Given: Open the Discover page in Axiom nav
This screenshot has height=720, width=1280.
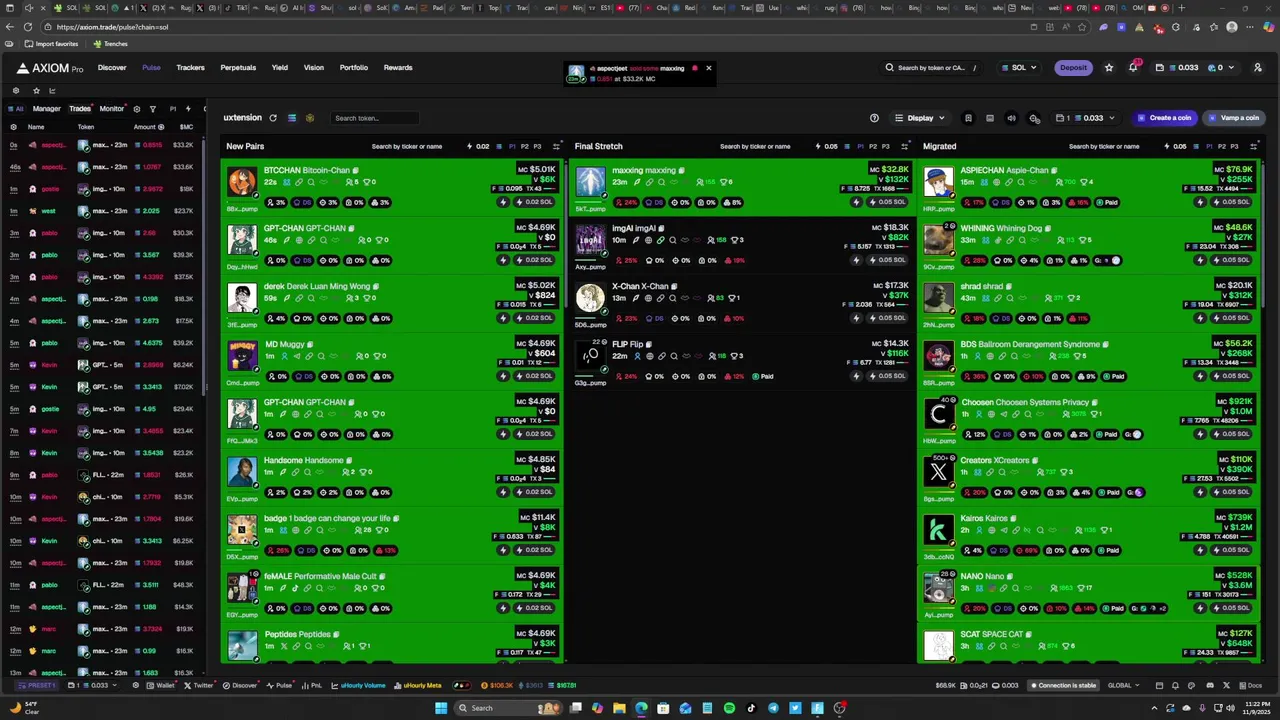Looking at the screenshot, I should [x=112, y=68].
